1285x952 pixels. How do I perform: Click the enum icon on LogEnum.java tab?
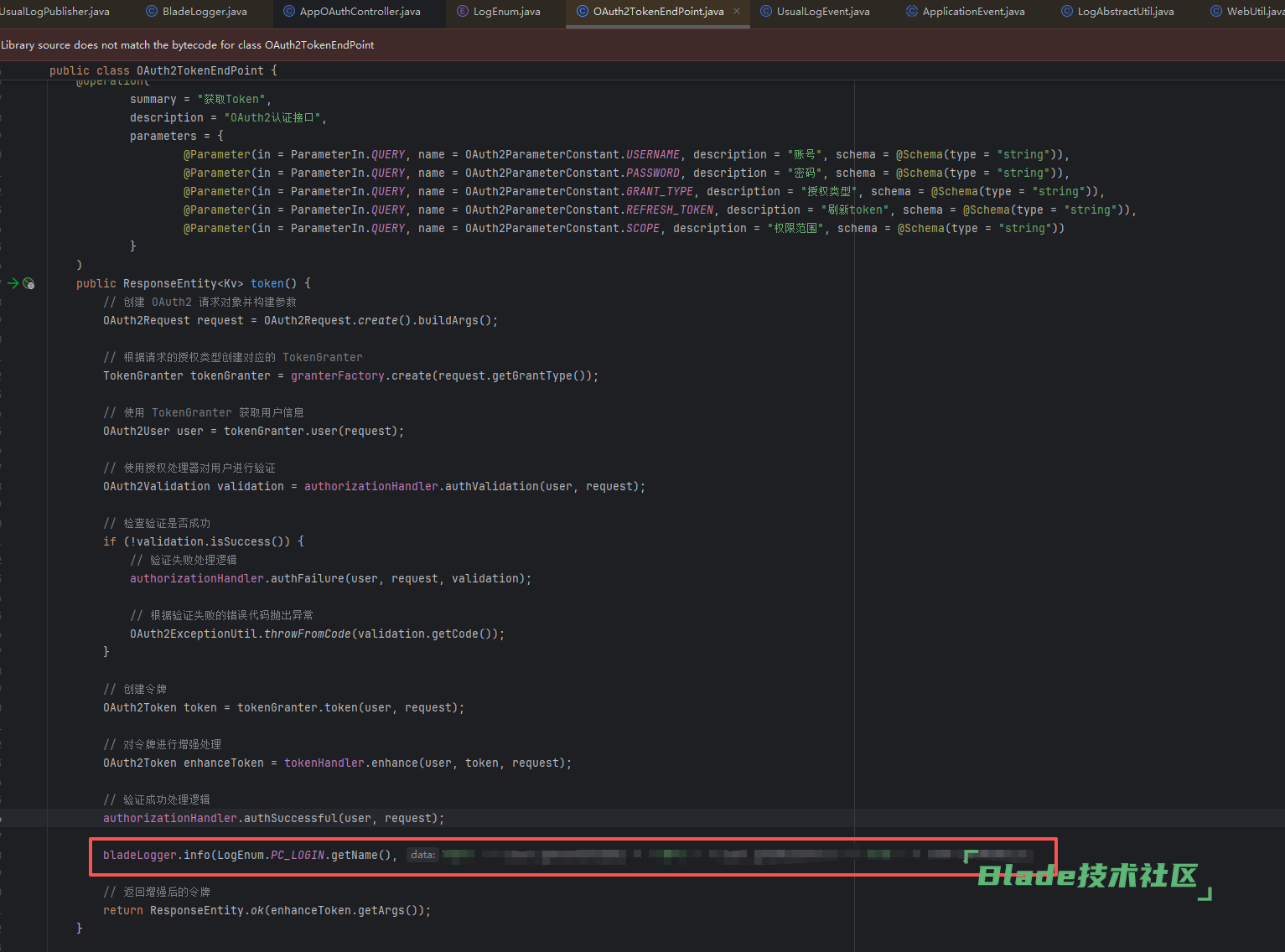pos(463,12)
